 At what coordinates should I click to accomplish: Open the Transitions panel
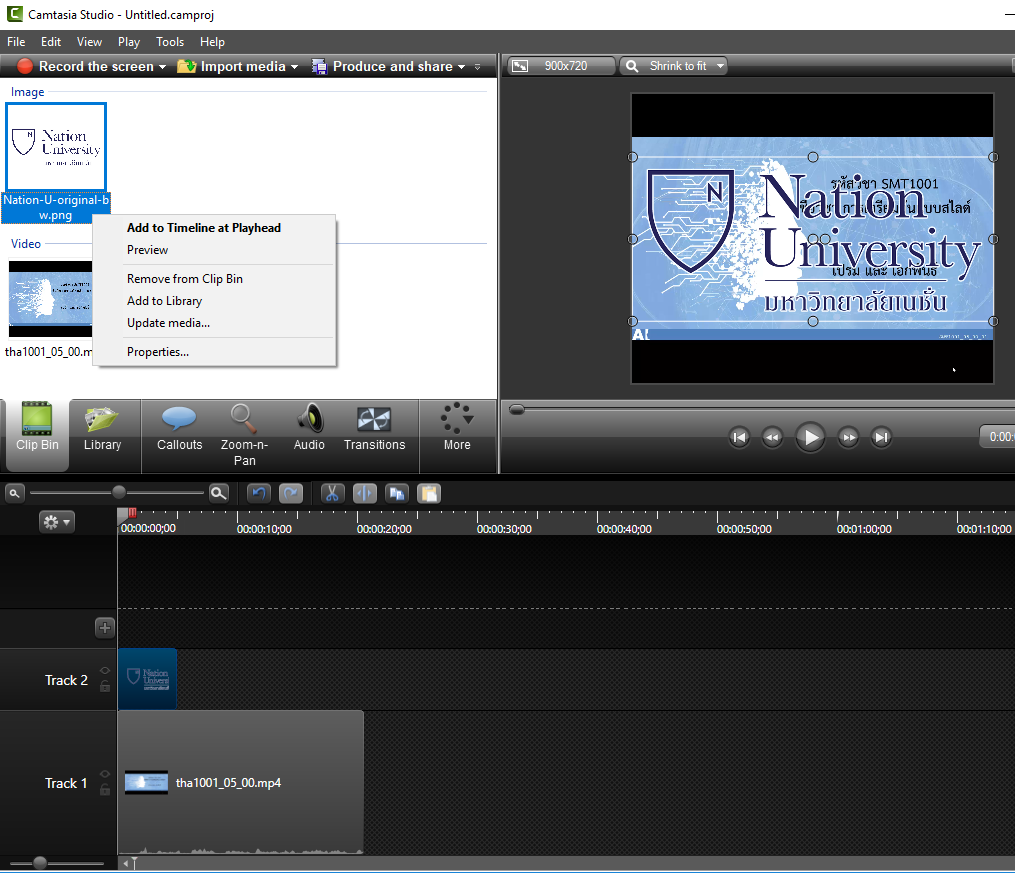pyautogui.click(x=374, y=428)
